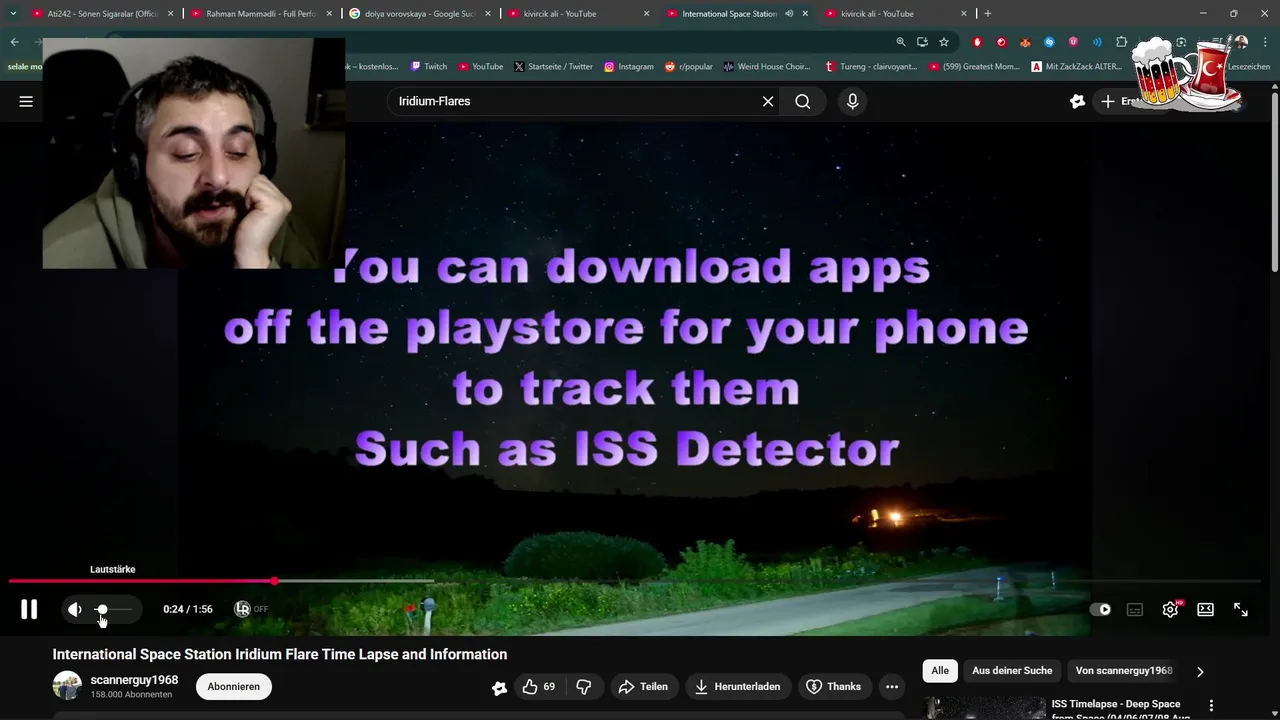Open the Instagram bookmark
The width and height of the screenshot is (1280, 720).
coord(628,67)
